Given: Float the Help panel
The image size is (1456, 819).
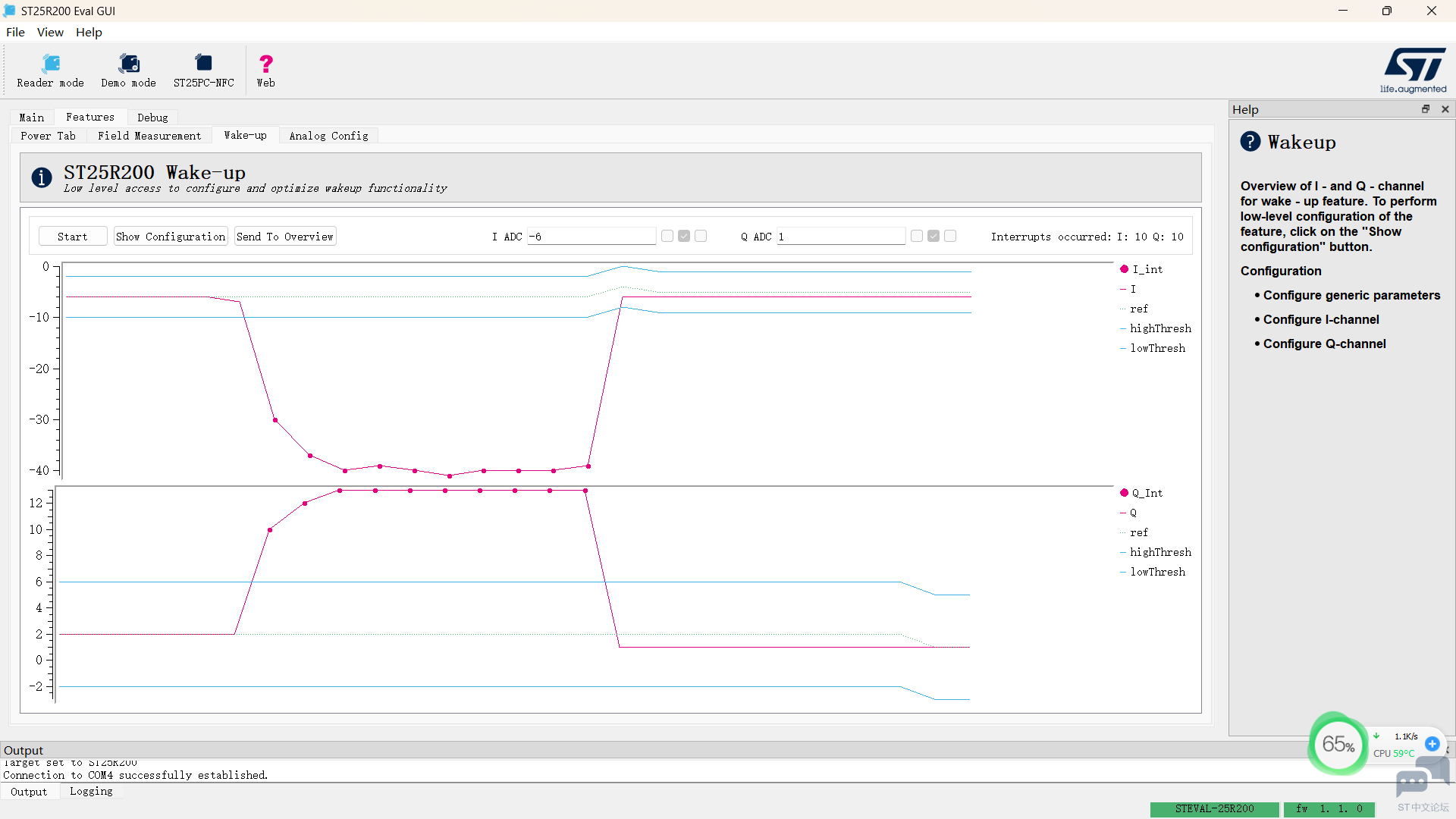Looking at the screenshot, I should pyautogui.click(x=1426, y=109).
